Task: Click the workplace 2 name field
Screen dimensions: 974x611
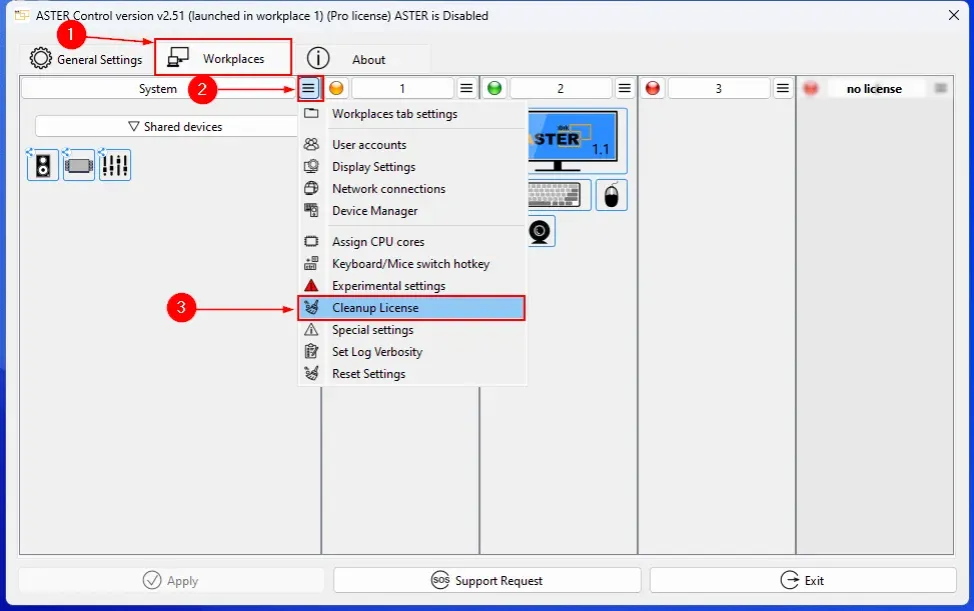Action: point(560,89)
